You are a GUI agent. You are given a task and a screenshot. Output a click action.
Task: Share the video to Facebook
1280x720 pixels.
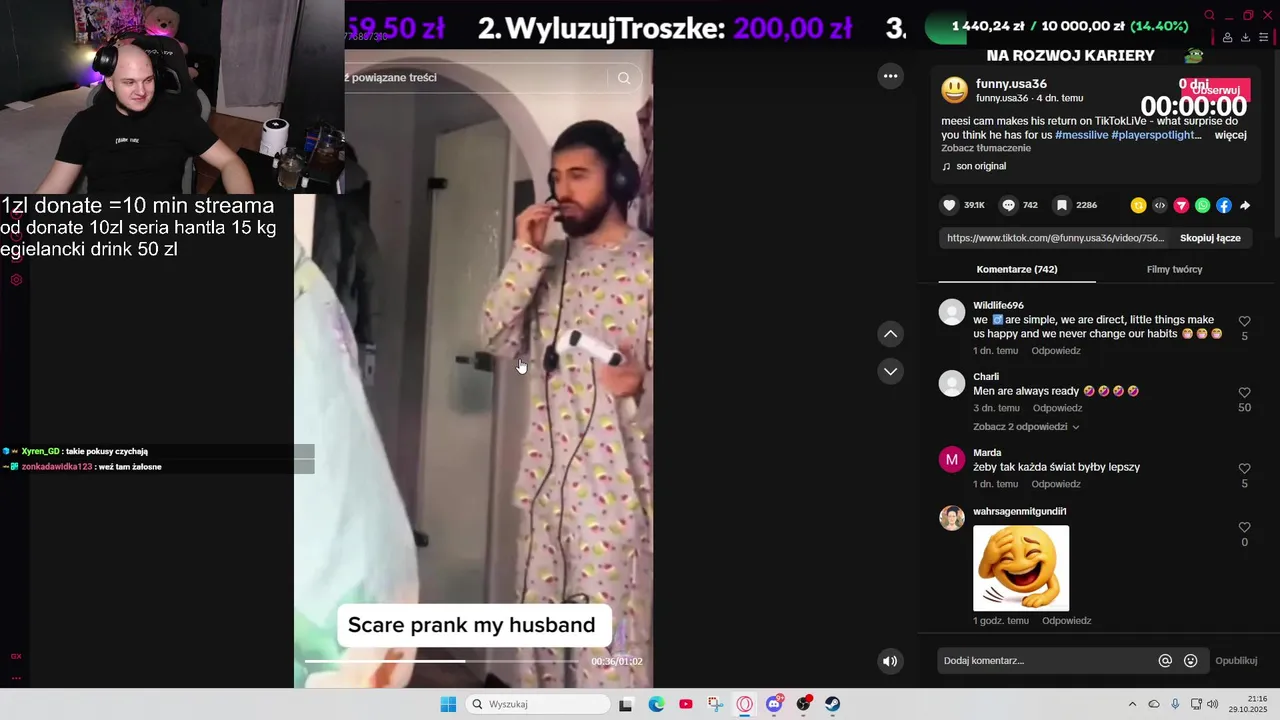1224,205
